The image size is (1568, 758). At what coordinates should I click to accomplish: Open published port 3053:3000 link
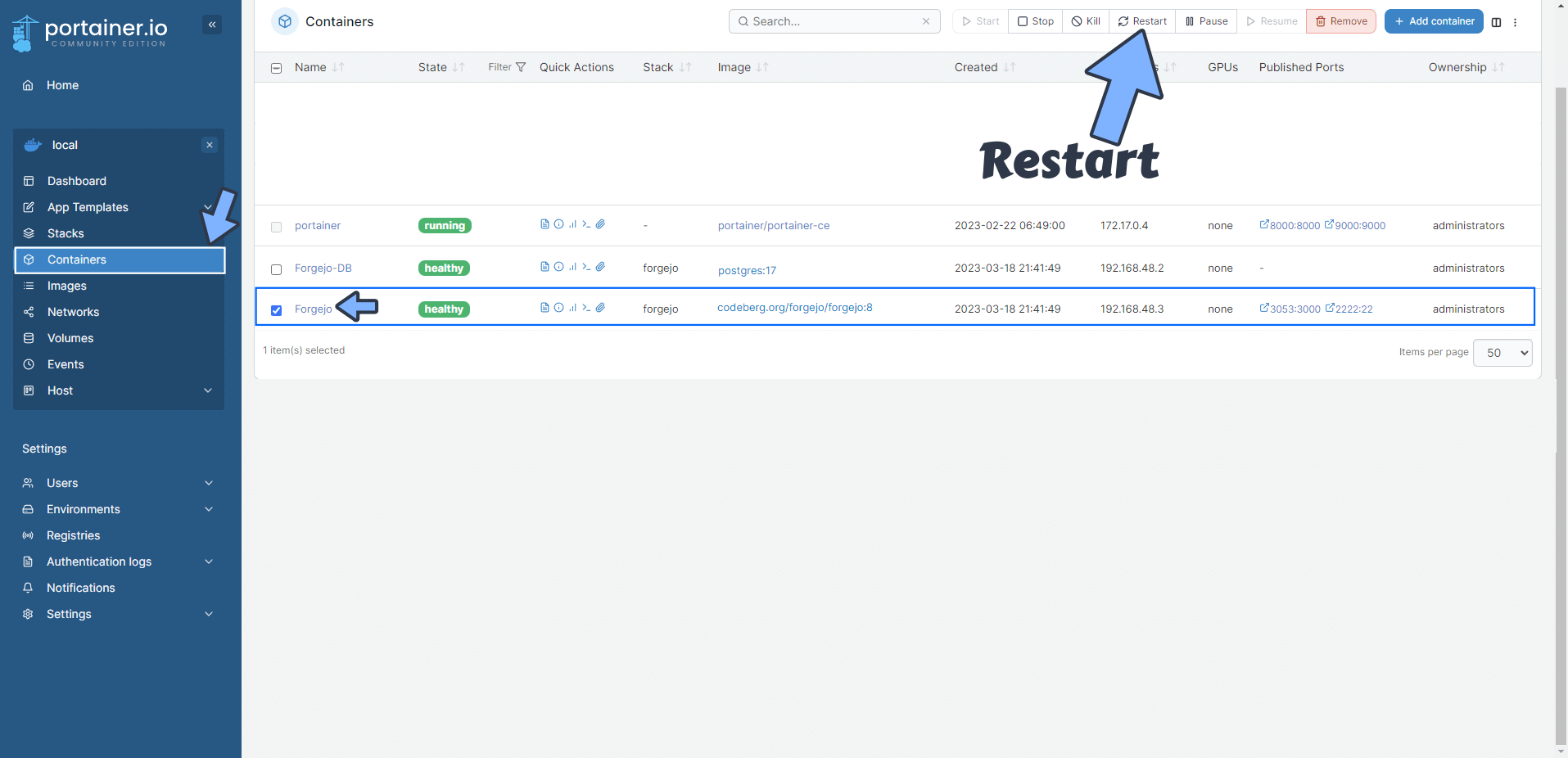(1290, 309)
